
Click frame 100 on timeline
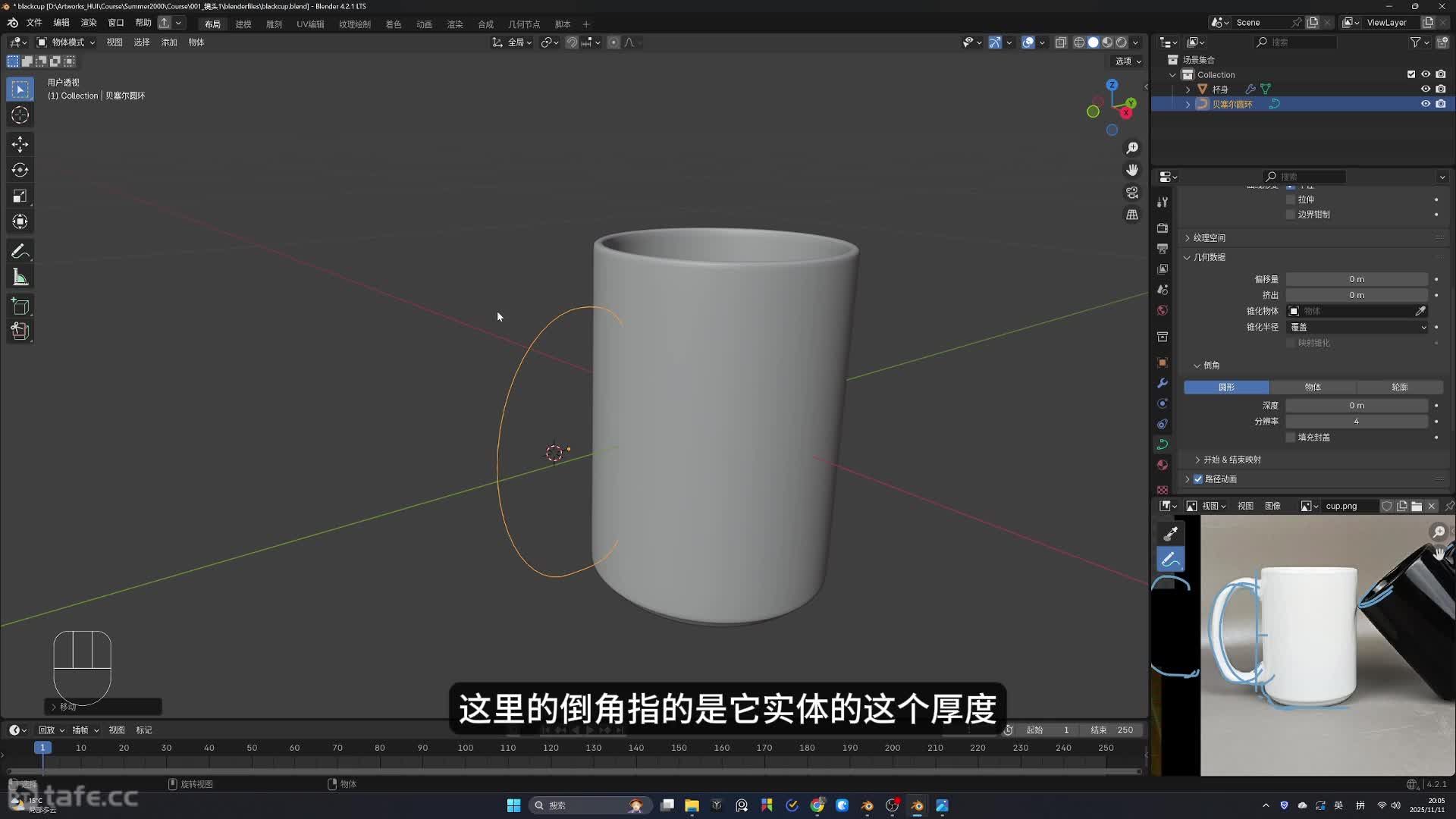465,748
